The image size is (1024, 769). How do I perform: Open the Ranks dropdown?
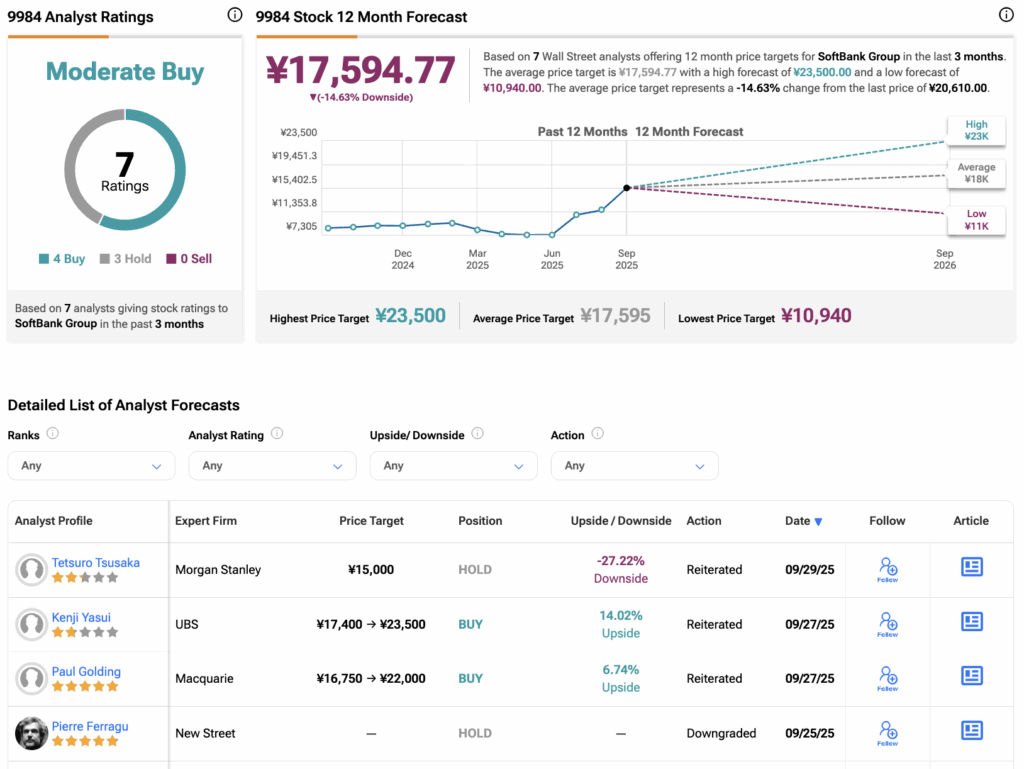[x=91, y=466]
